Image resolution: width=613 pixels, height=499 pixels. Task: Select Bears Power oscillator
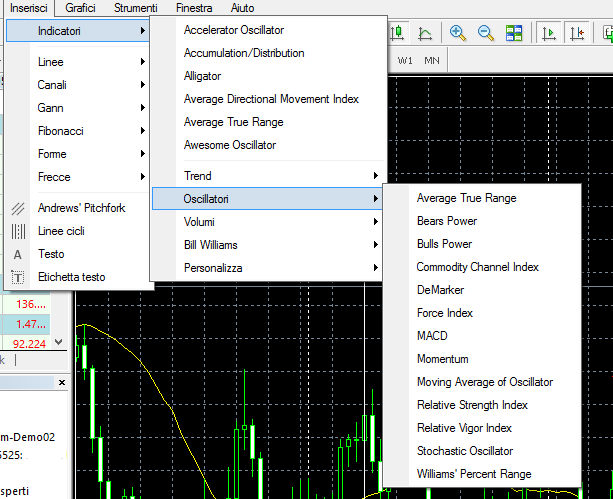(447, 221)
